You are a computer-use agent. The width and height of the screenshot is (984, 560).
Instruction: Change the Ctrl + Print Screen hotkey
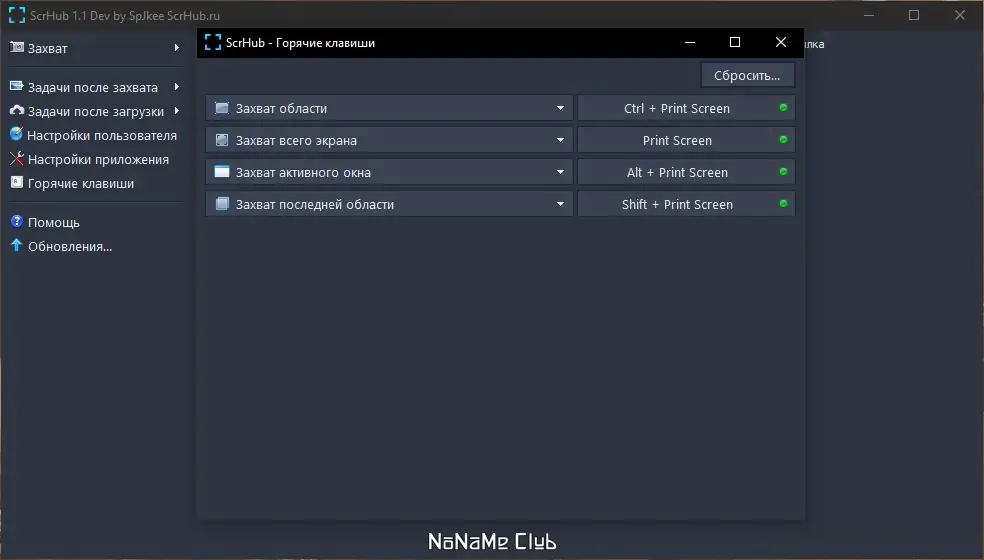coord(686,108)
